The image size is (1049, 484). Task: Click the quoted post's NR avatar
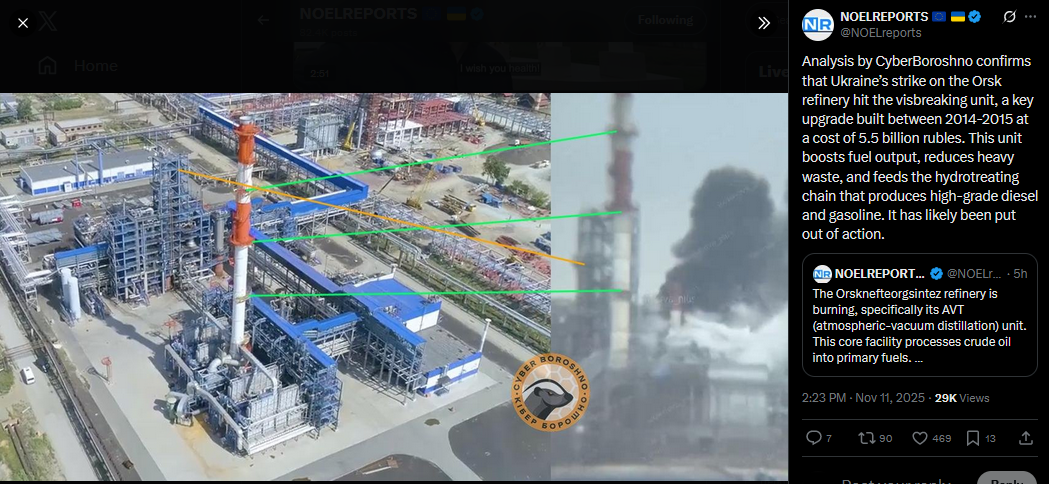[x=822, y=273]
